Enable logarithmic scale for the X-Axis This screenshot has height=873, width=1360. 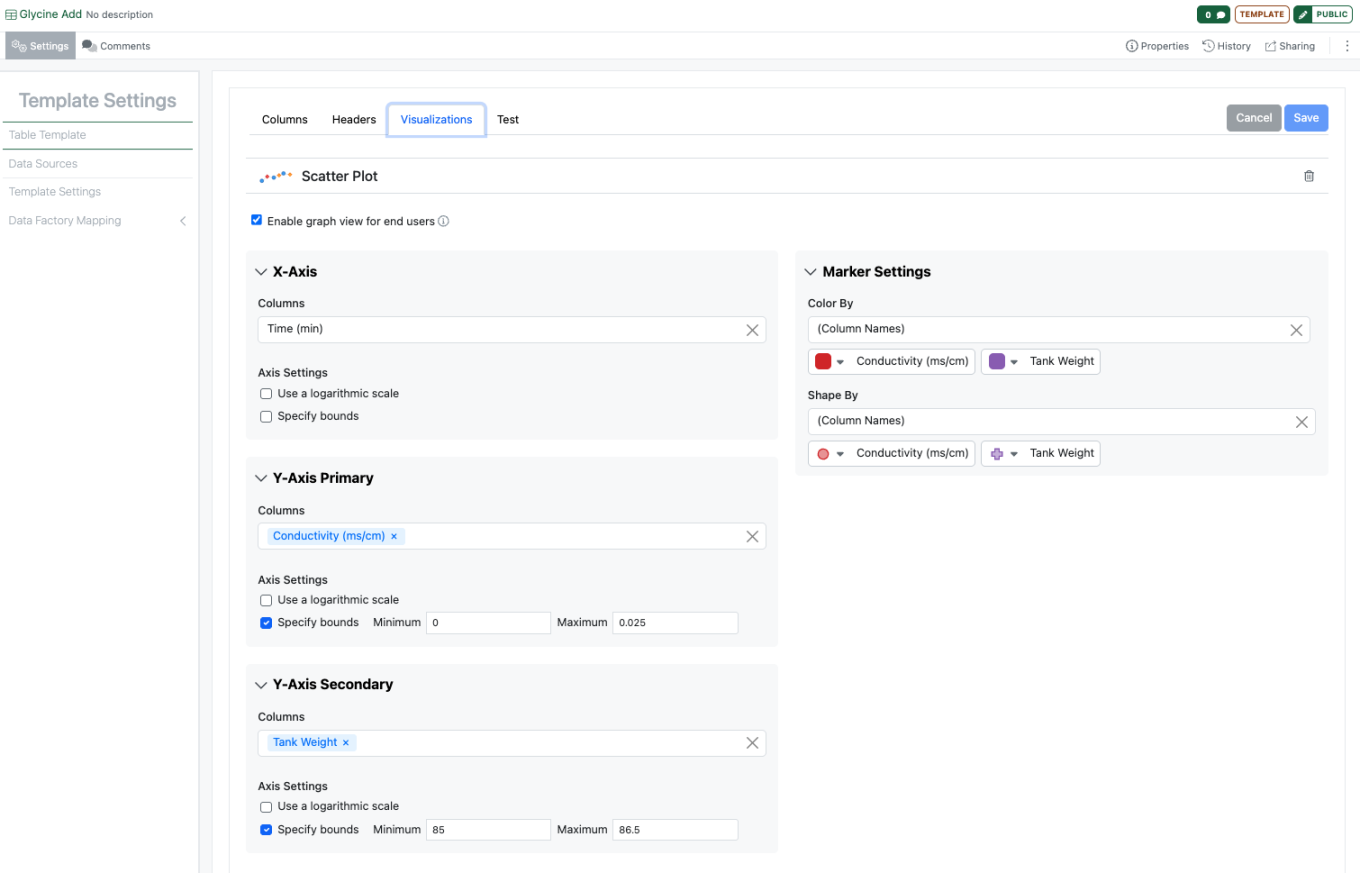point(266,394)
